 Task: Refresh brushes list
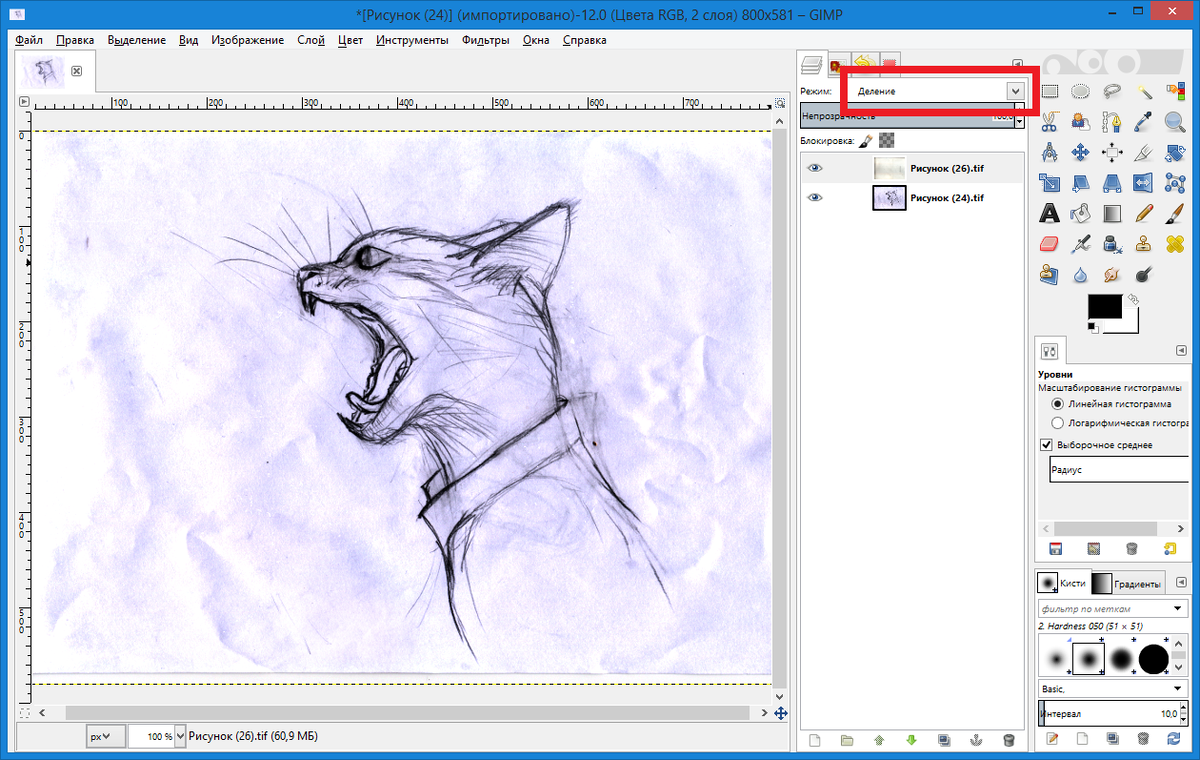(1172, 739)
